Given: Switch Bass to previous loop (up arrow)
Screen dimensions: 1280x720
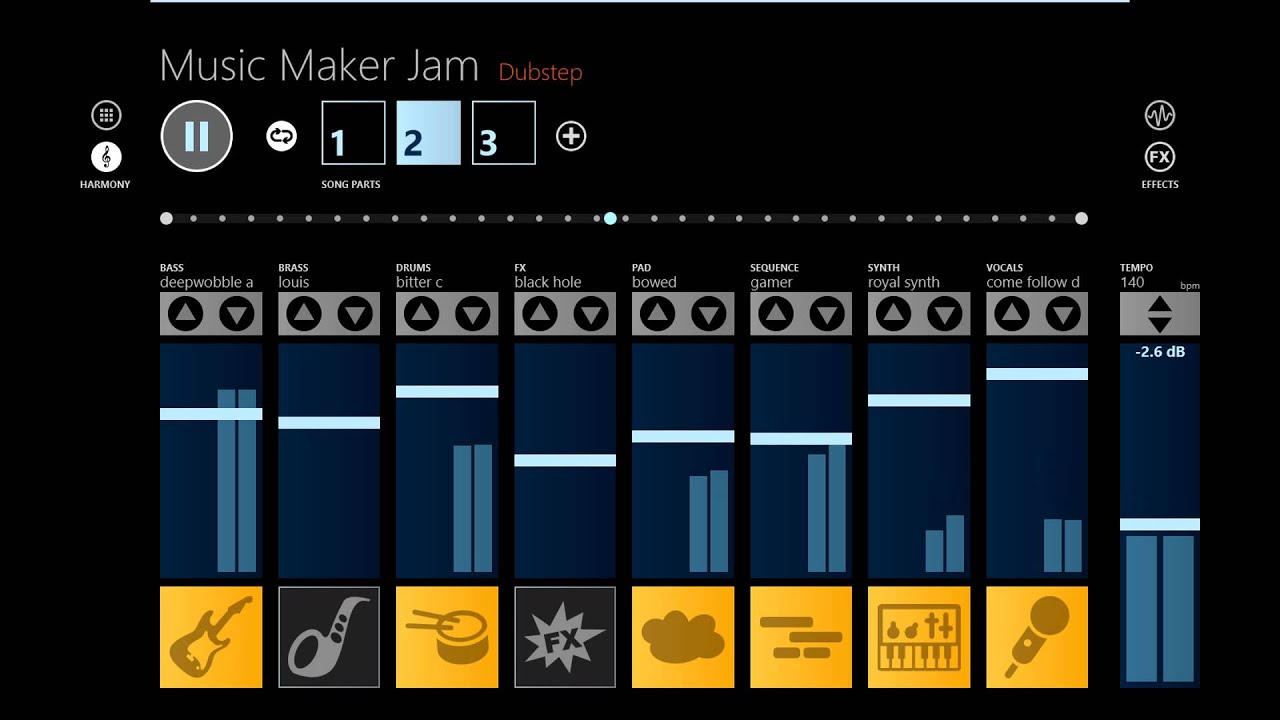Looking at the screenshot, I should click(185, 314).
